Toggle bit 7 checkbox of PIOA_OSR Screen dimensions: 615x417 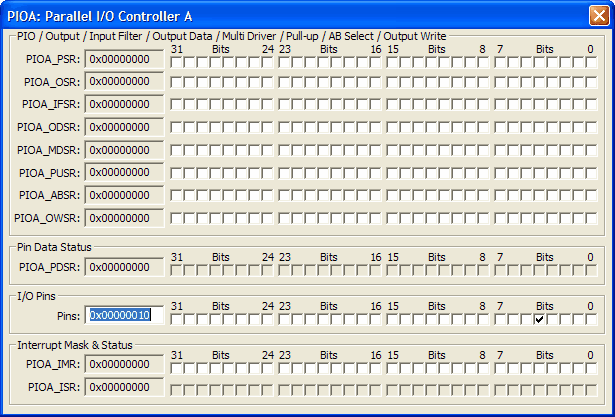tap(500, 82)
